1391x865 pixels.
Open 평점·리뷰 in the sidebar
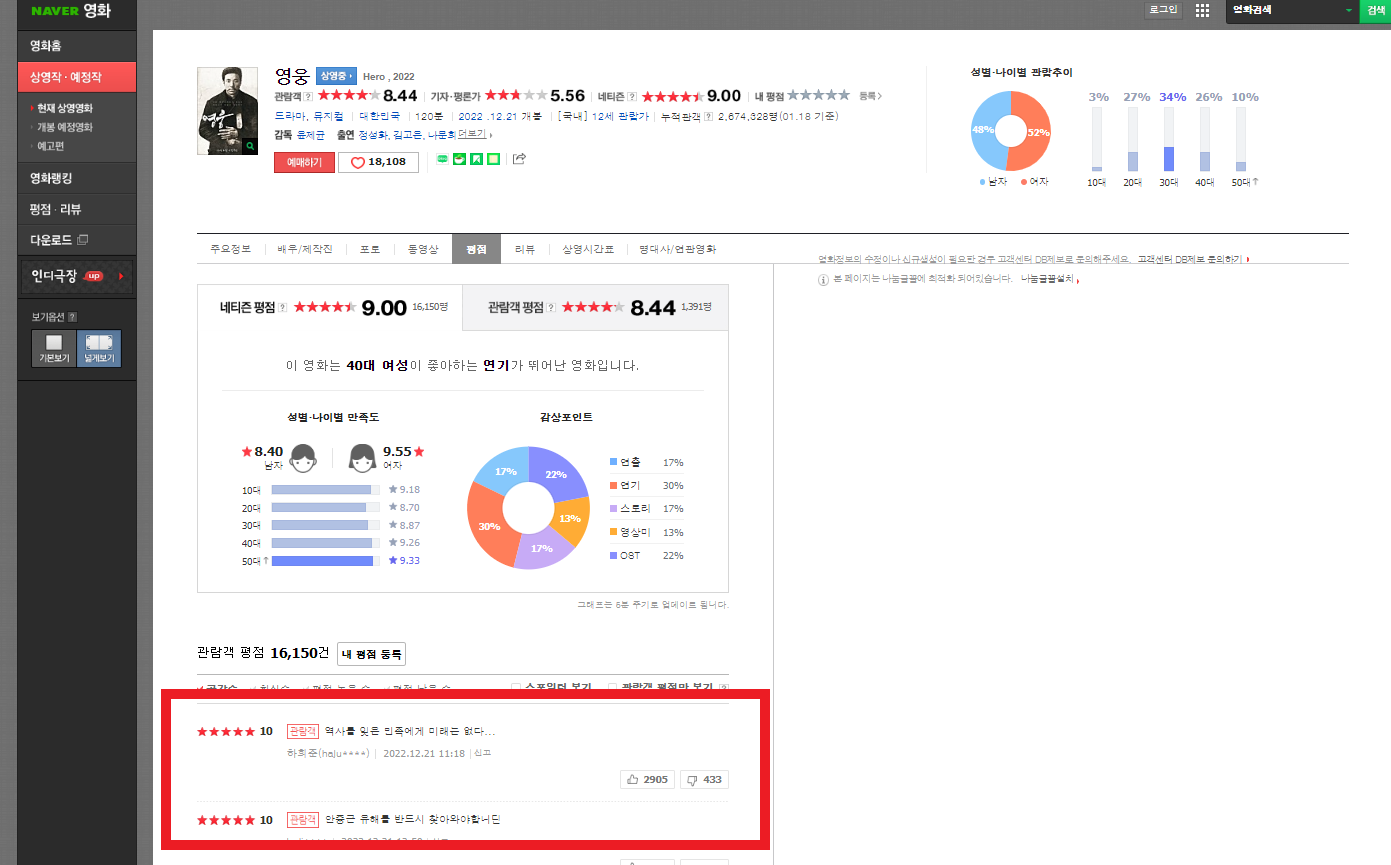click(76, 209)
